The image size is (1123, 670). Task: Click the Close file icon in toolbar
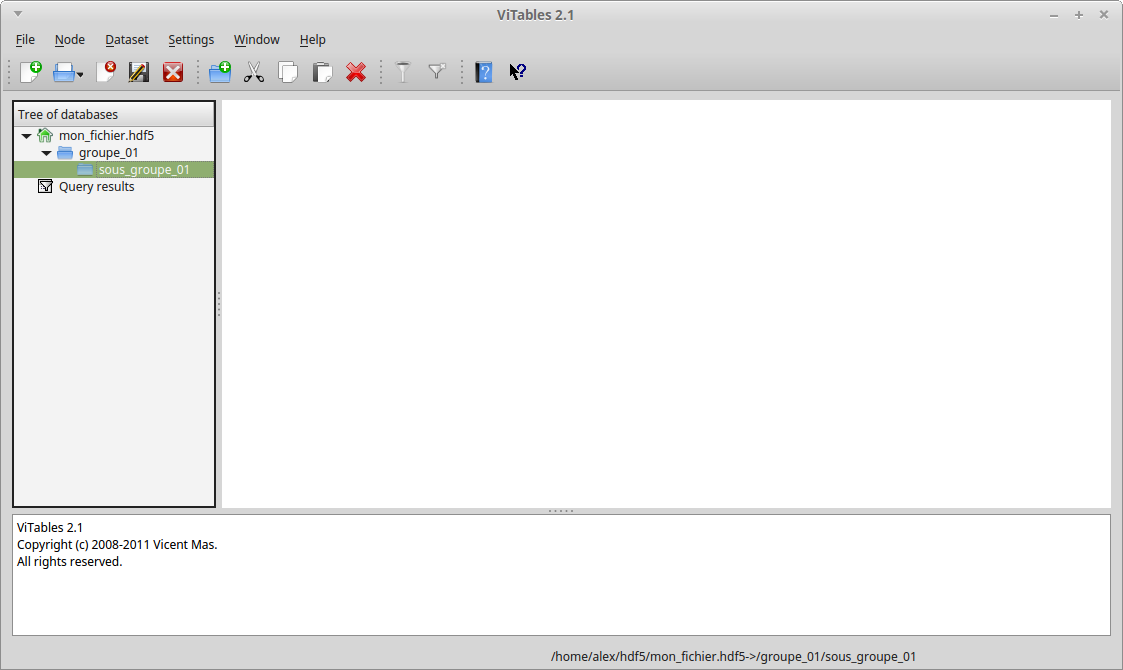click(106, 72)
